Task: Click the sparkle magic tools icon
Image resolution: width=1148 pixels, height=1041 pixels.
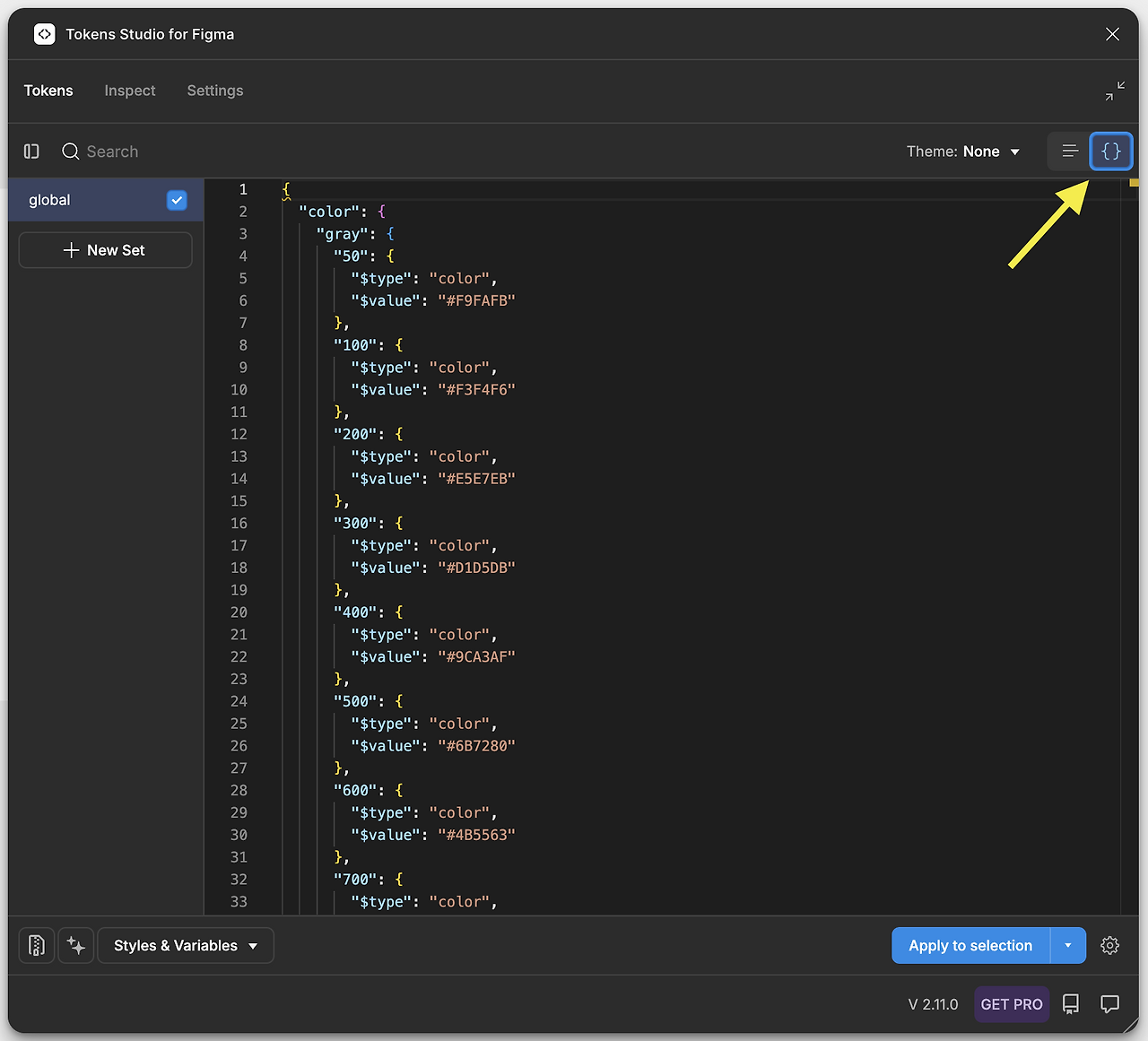Action: (x=76, y=945)
